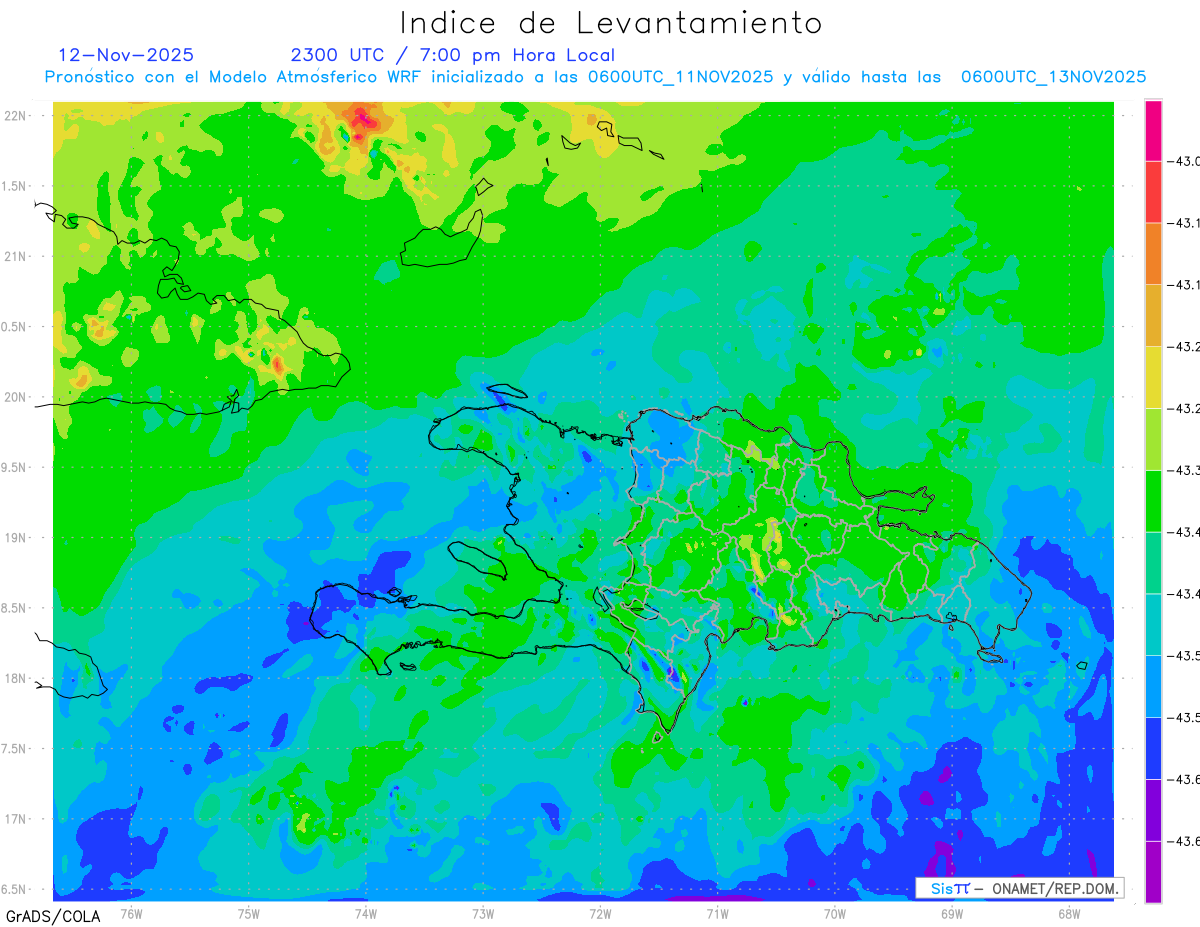Image resolution: width=1200 pixels, height=927 pixels.
Task: Click the "SisPI - ONAMET/REP.DOM." label box
Action: pos(1020,888)
